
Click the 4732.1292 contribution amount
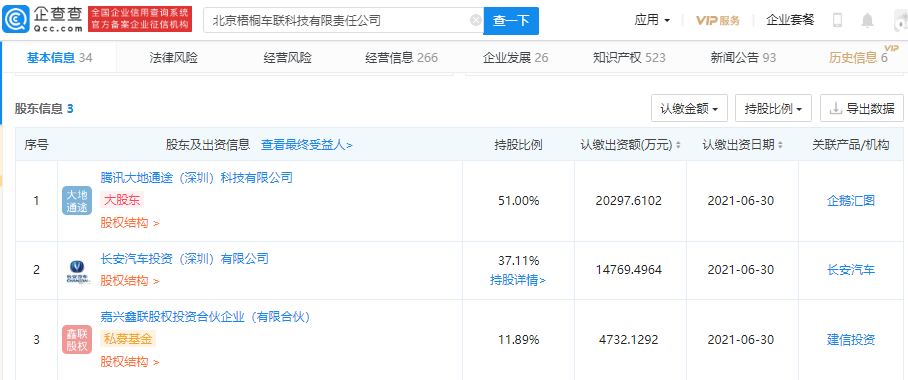[628, 340]
